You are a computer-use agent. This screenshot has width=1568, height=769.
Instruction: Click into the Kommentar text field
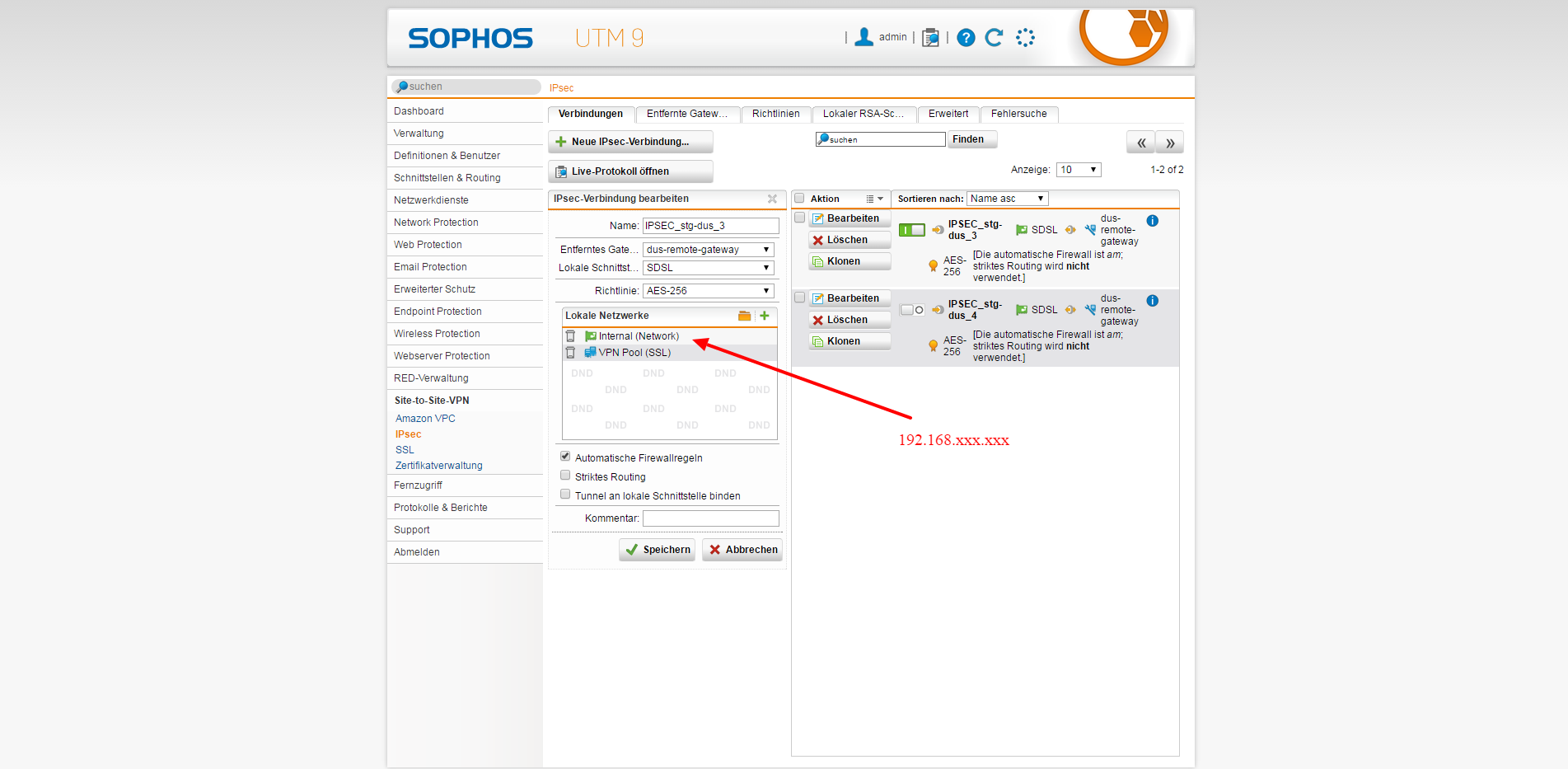[x=710, y=518]
